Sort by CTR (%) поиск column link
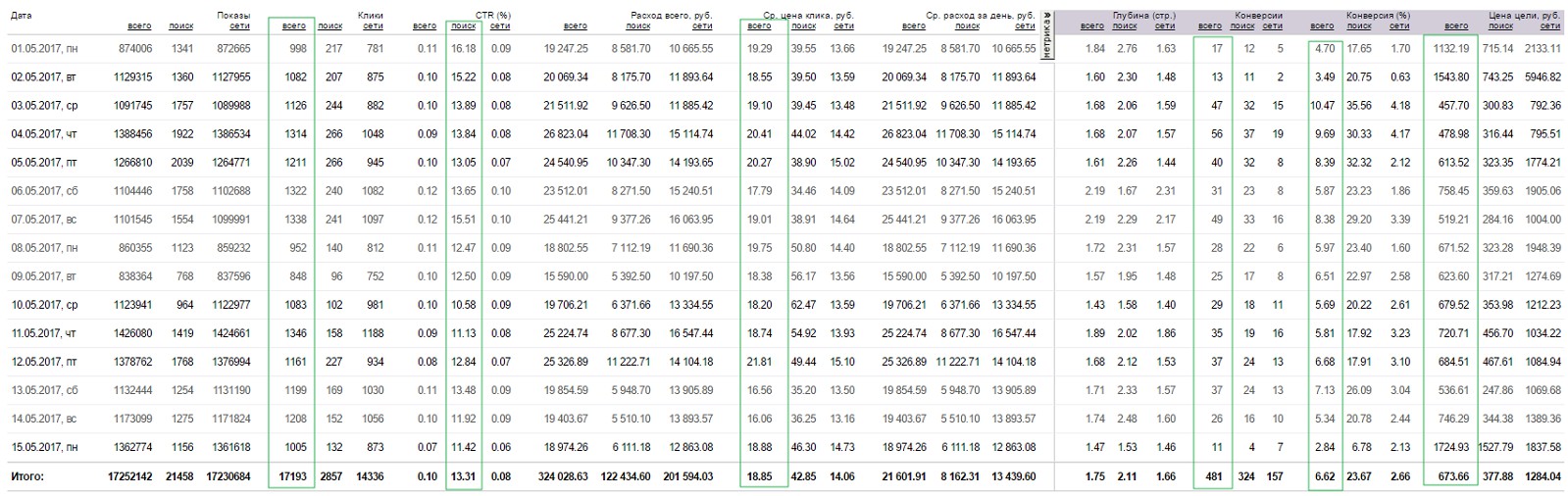 click(464, 26)
